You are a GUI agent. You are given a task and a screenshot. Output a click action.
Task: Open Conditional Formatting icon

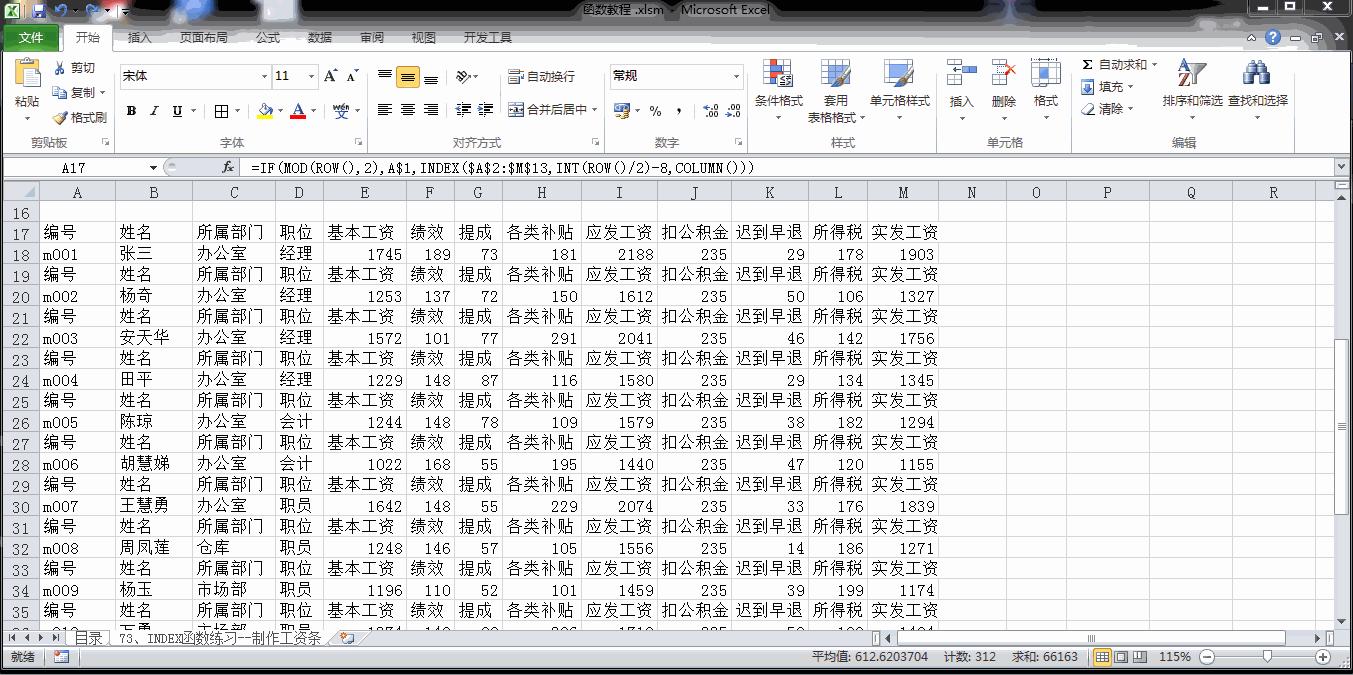click(x=778, y=75)
